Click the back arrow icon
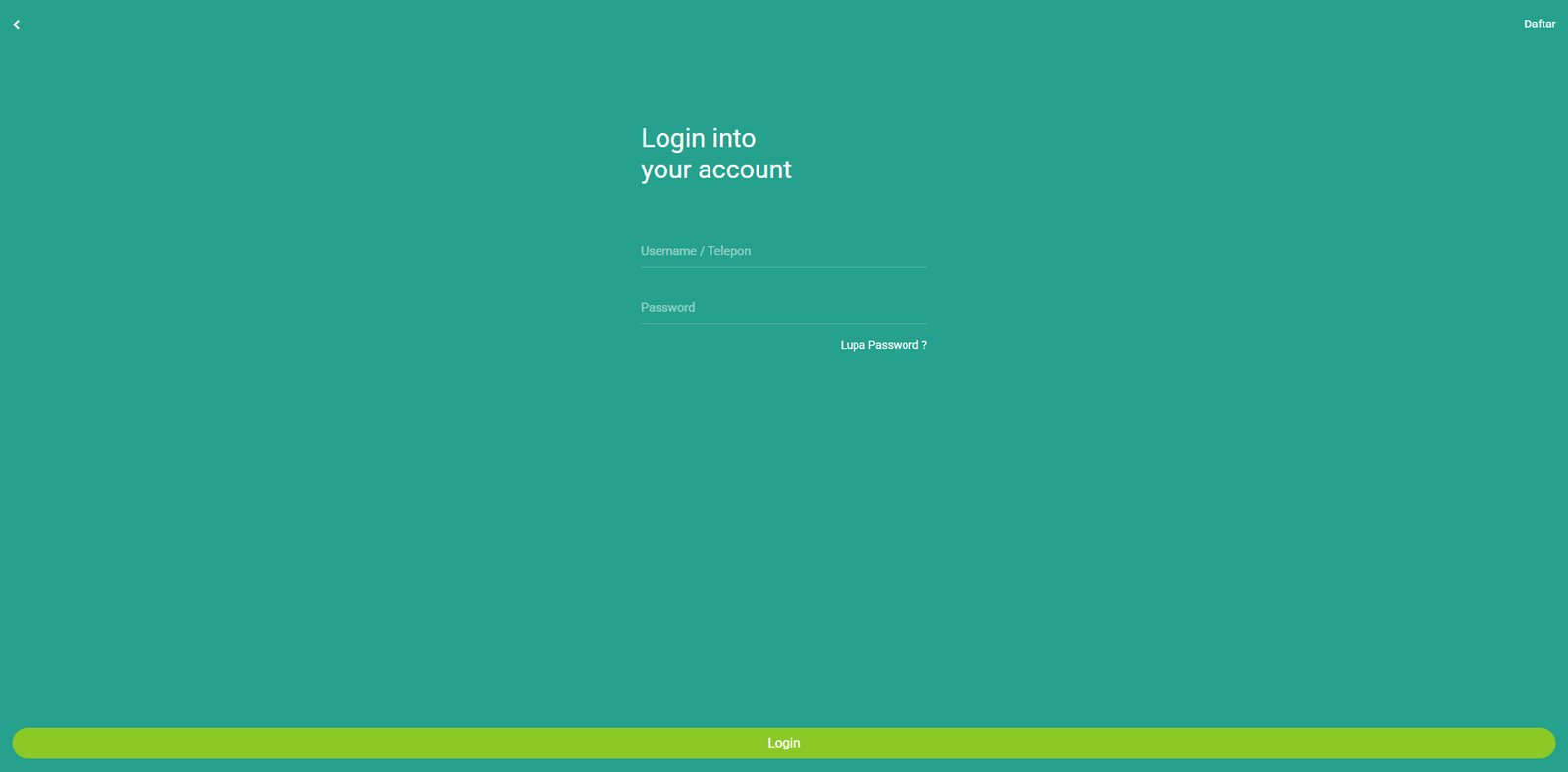Image resolution: width=1568 pixels, height=772 pixels. [16, 24]
